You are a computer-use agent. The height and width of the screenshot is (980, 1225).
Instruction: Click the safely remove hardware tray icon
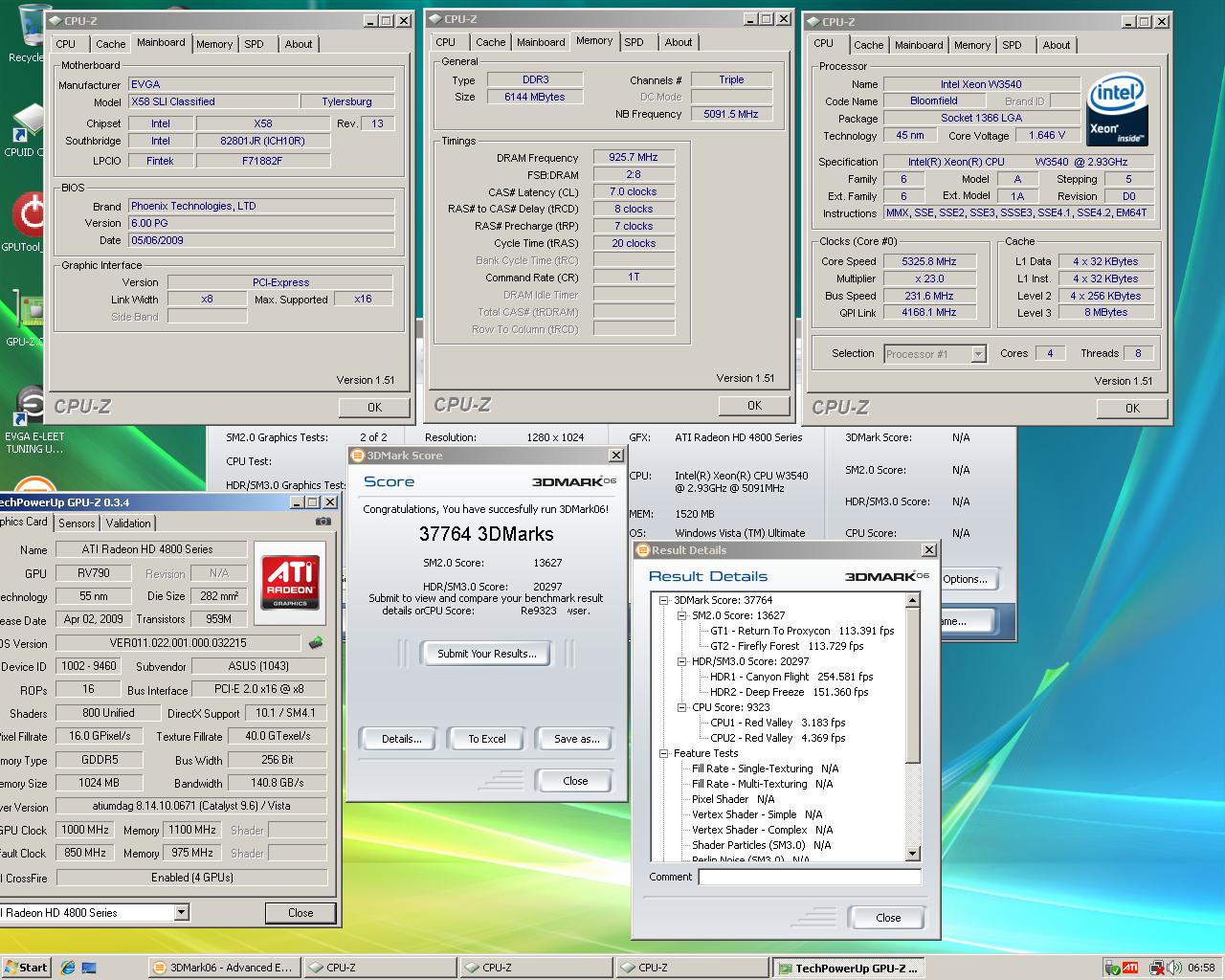pyautogui.click(x=1113, y=968)
